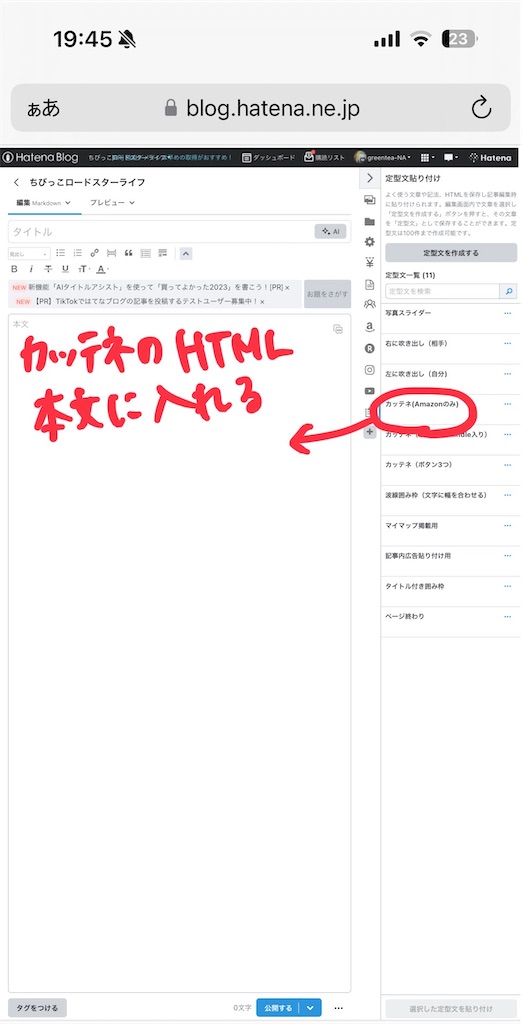Image resolution: width=522 pixels, height=1024 pixels.
Task: Open the grid services dropdown in the header
Action: pos(427,157)
